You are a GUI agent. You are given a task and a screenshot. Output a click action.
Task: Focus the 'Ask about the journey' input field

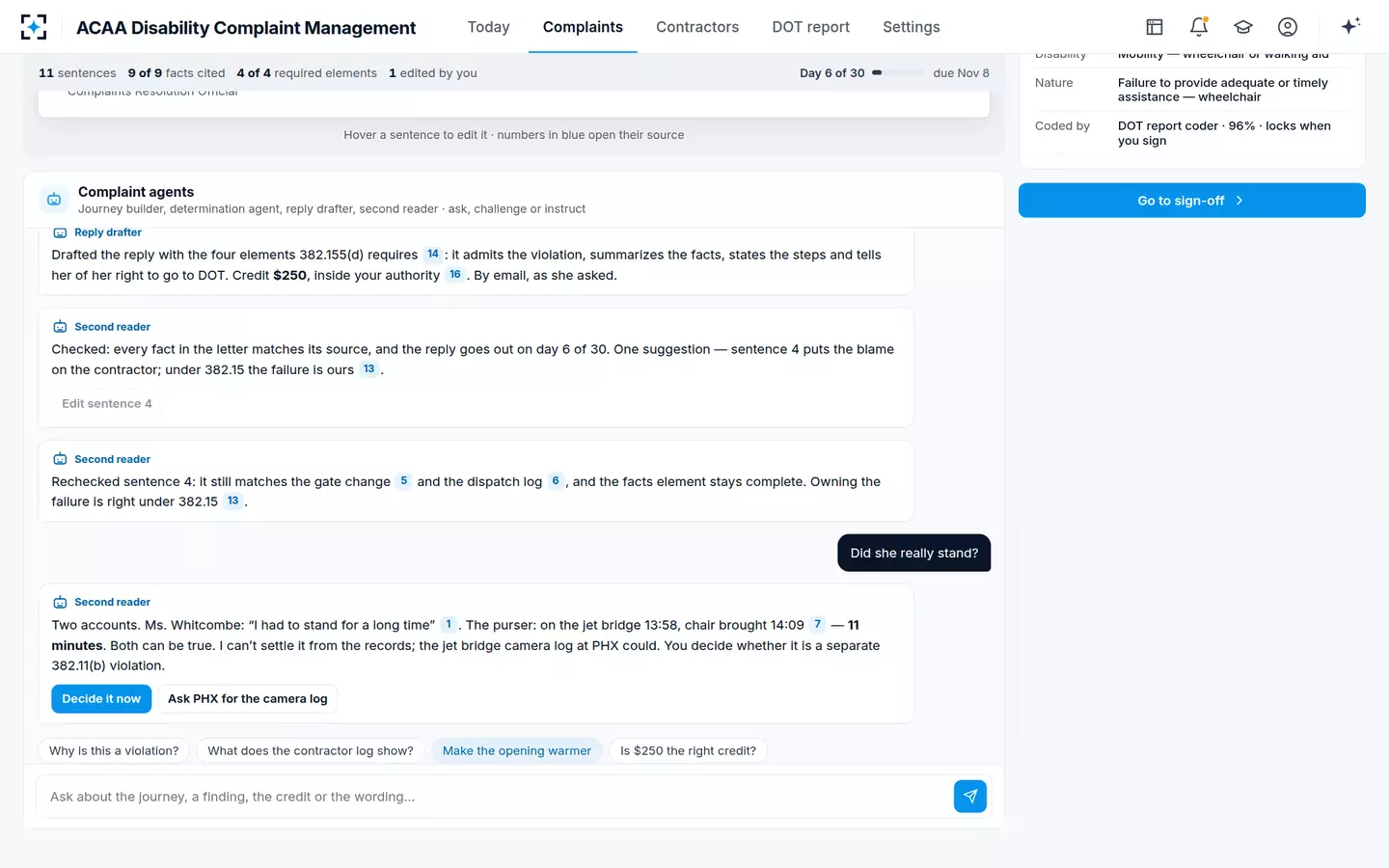coord(494,797)
